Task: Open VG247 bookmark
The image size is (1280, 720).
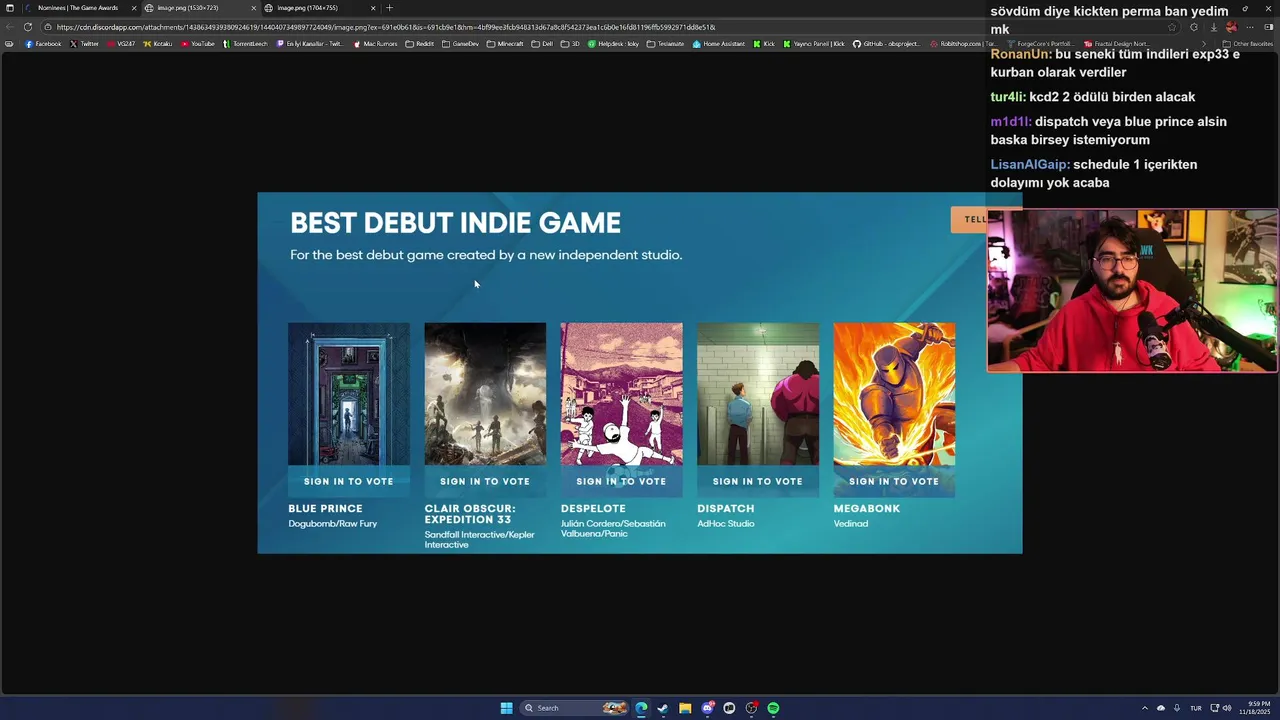Action: (121, 44)
